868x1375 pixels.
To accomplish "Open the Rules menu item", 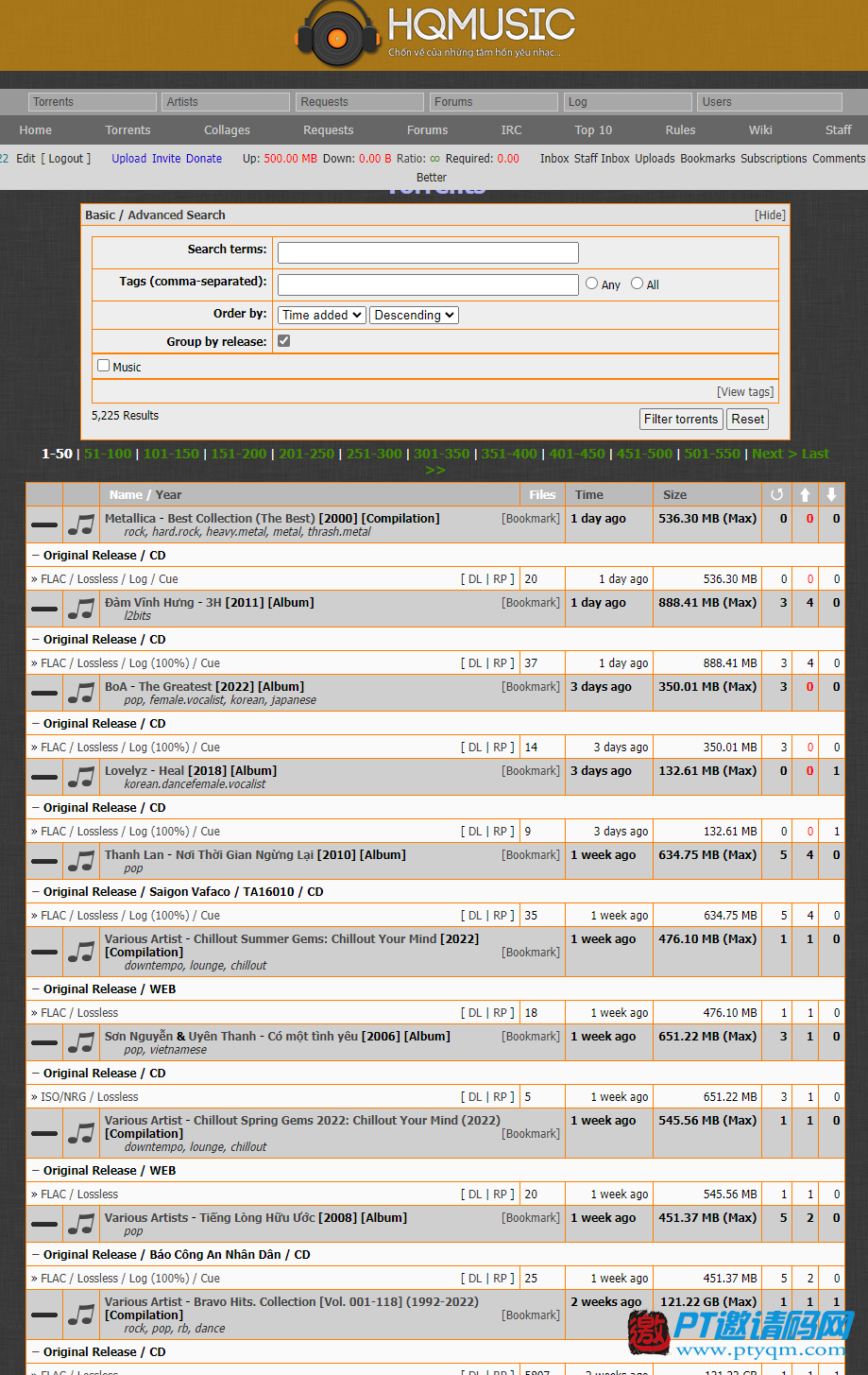I will click(x=680, y=129).
